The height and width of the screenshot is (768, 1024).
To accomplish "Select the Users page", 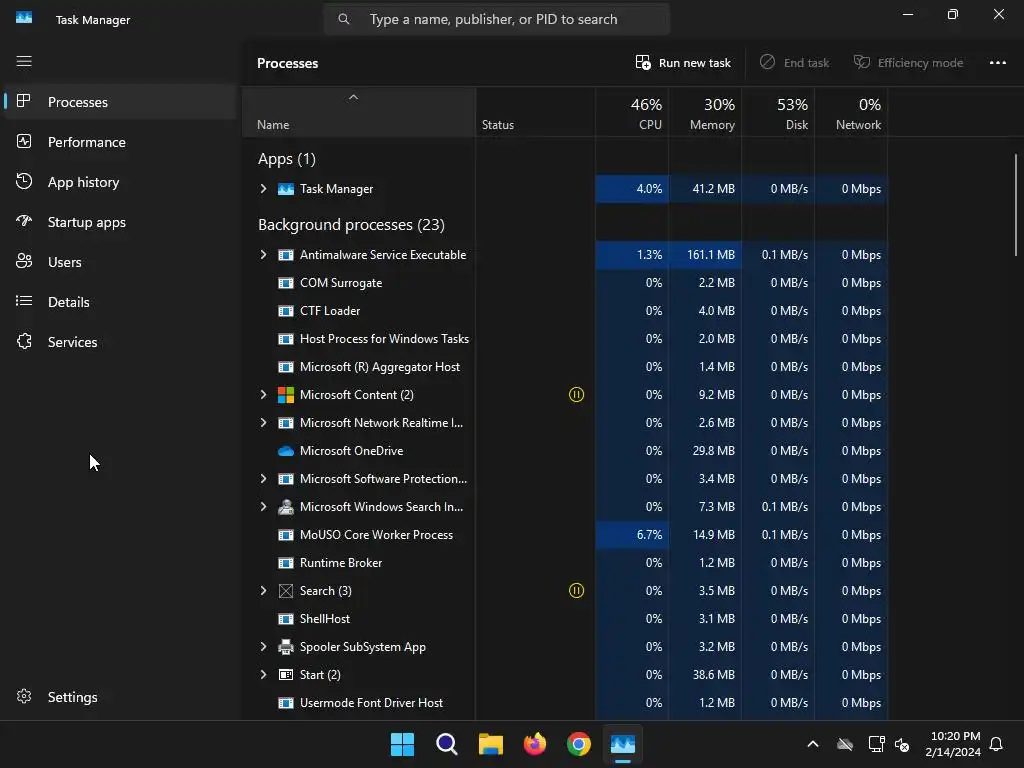I will click(x=120, y=262).
